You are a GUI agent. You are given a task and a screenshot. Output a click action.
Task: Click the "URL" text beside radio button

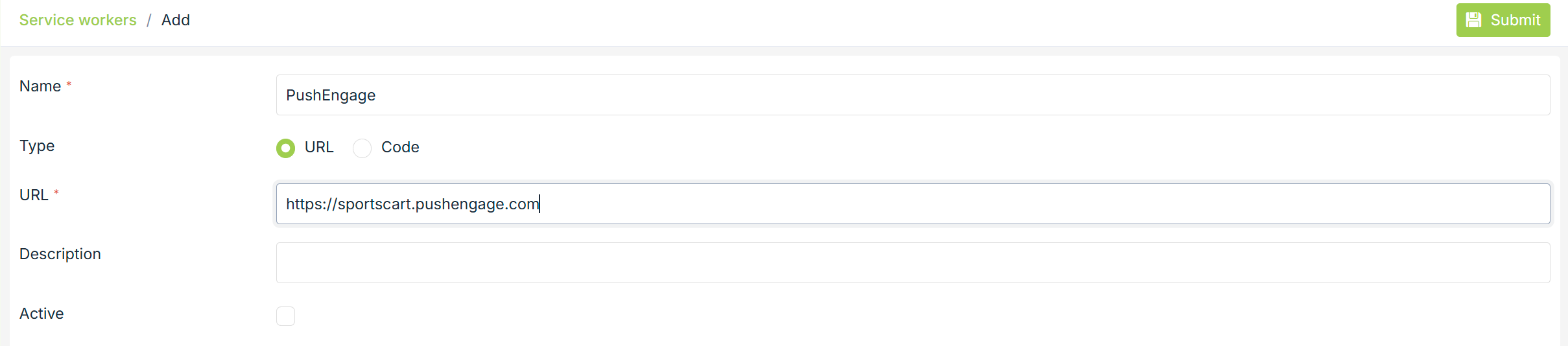tap(319, 147)
